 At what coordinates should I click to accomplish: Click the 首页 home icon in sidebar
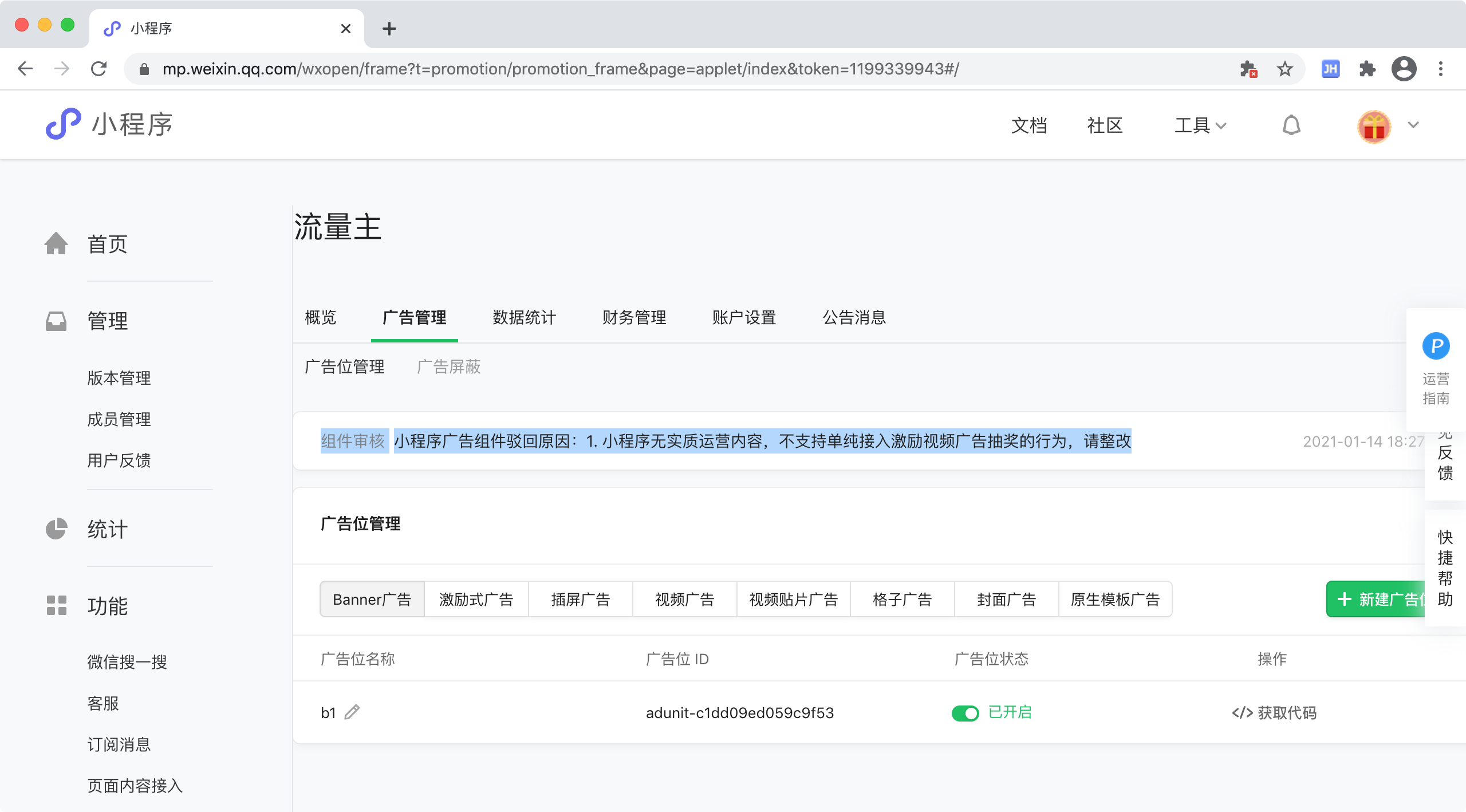pyautogui.click(x=56, y=243)
